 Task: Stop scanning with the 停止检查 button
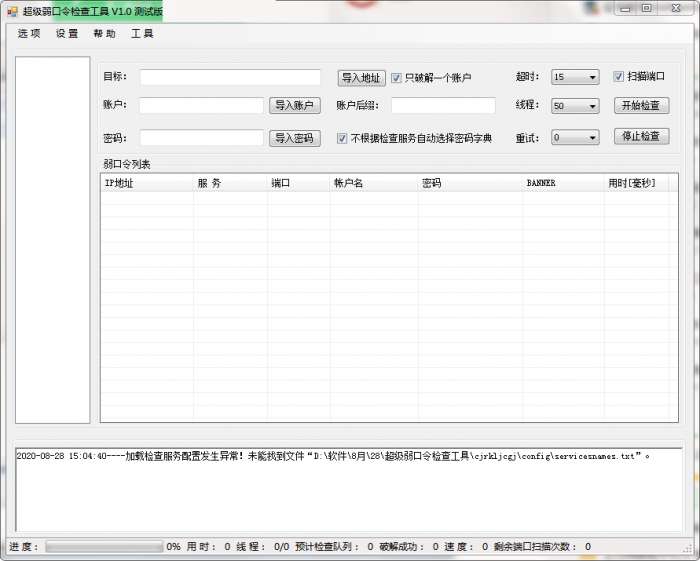point(641,136)
